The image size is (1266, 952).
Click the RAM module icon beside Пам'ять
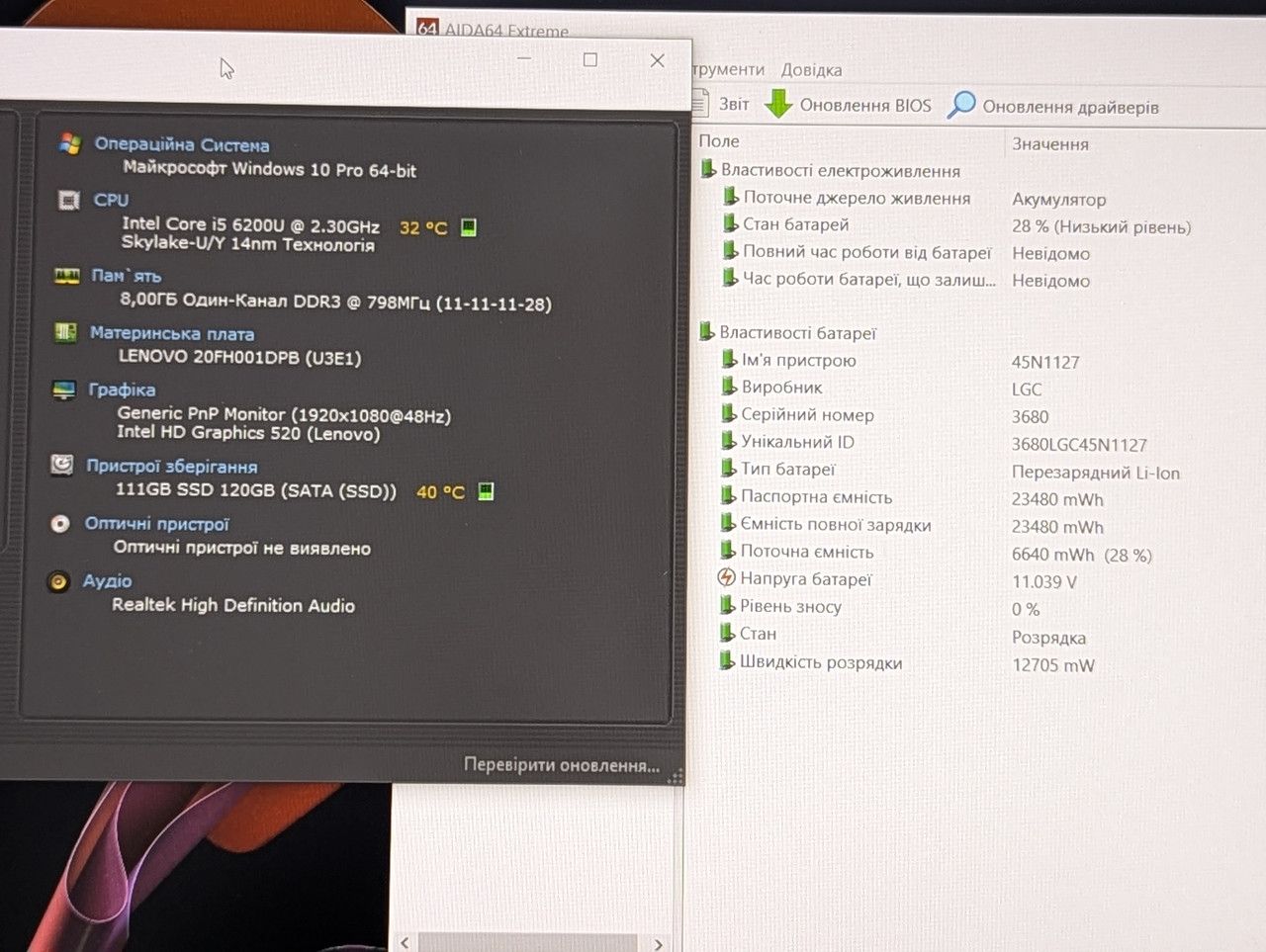(66, 276)
